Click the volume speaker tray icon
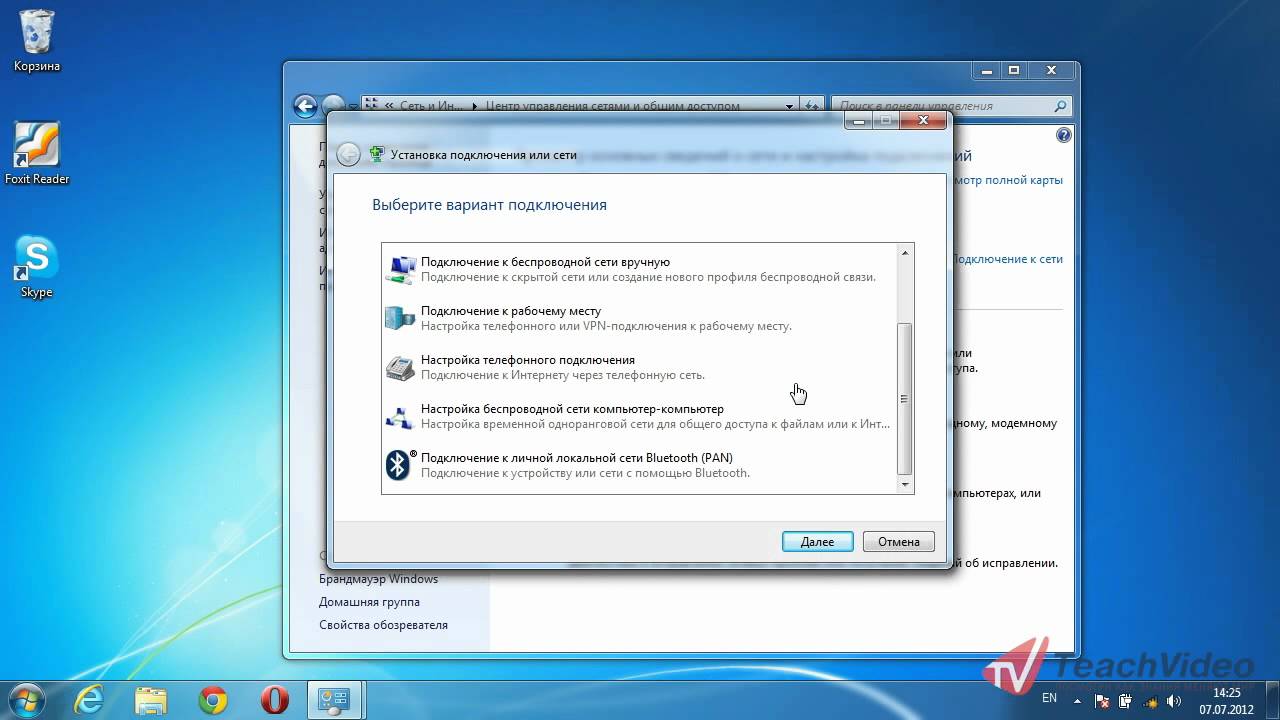The width and height of the screenshot is (1280, 720). [1172, 700]
